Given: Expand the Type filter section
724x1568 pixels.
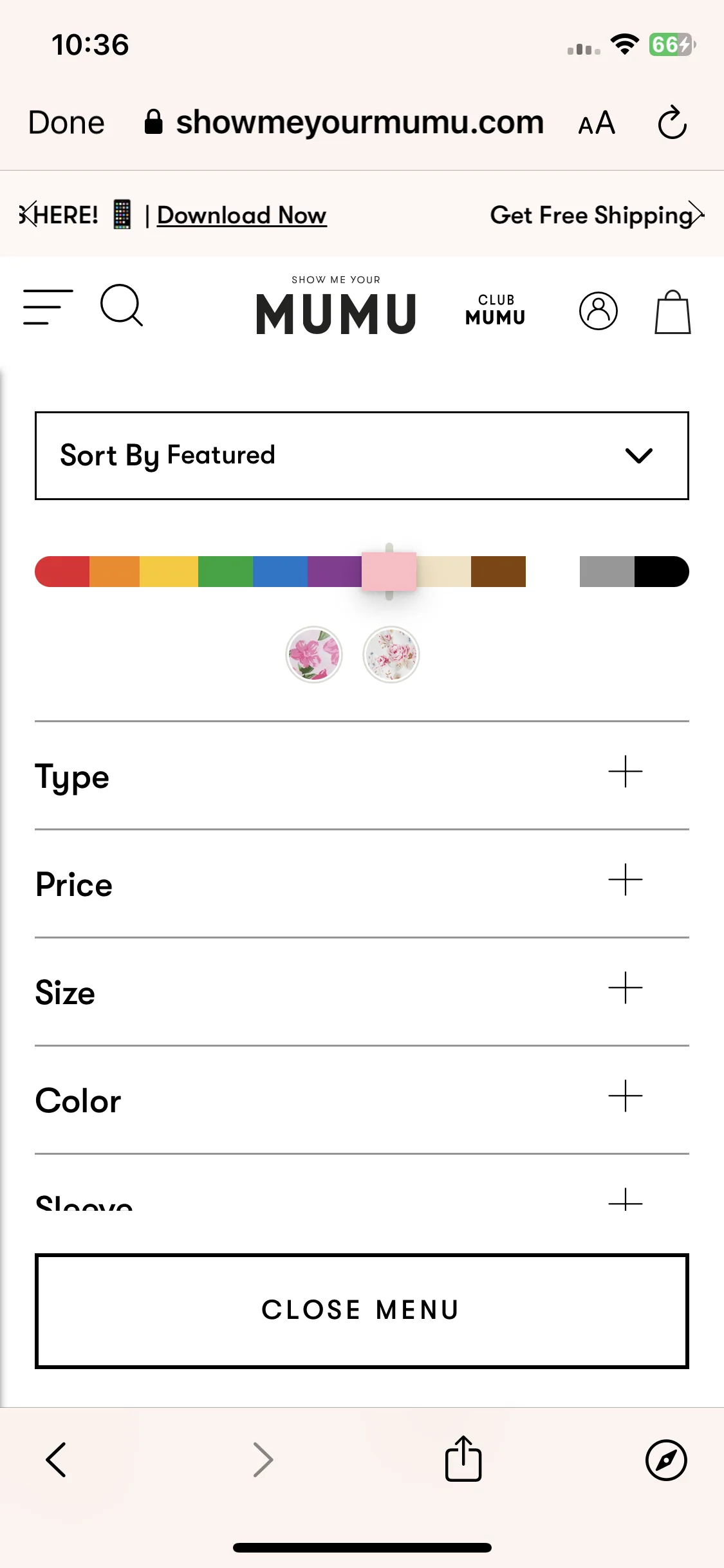Looking at the screenshot, I should point(362,776).
